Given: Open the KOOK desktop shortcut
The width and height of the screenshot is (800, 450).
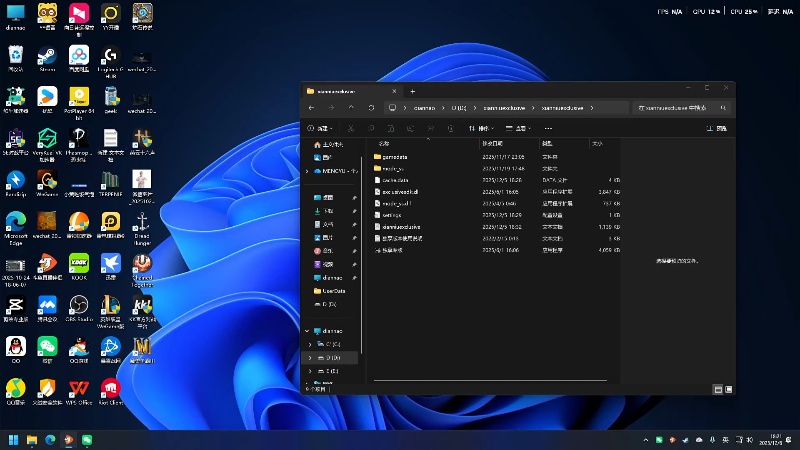Looking at the screenshot, I should click(x=79, y=263).
